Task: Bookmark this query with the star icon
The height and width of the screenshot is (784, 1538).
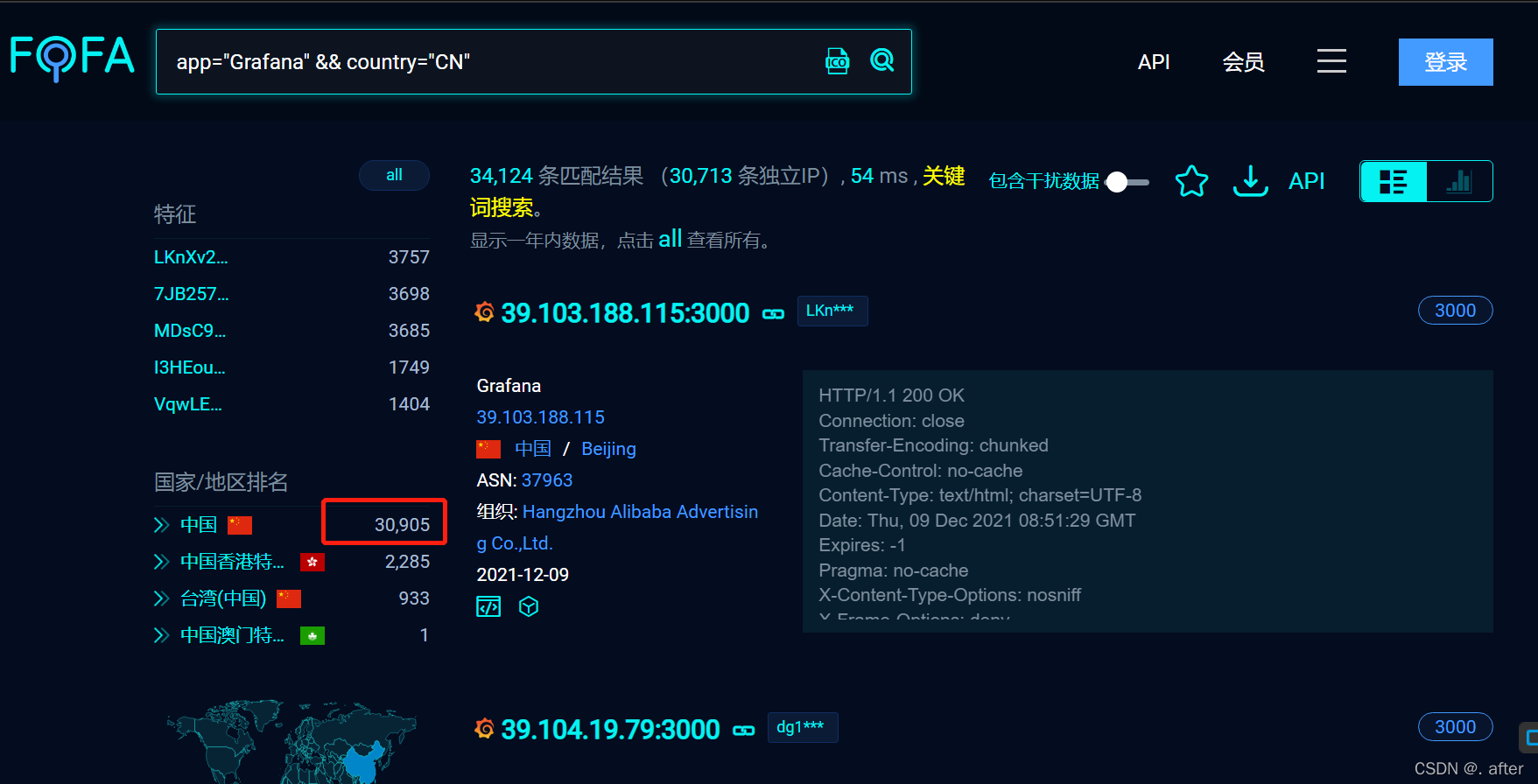Action: [x=1191, y=181]
